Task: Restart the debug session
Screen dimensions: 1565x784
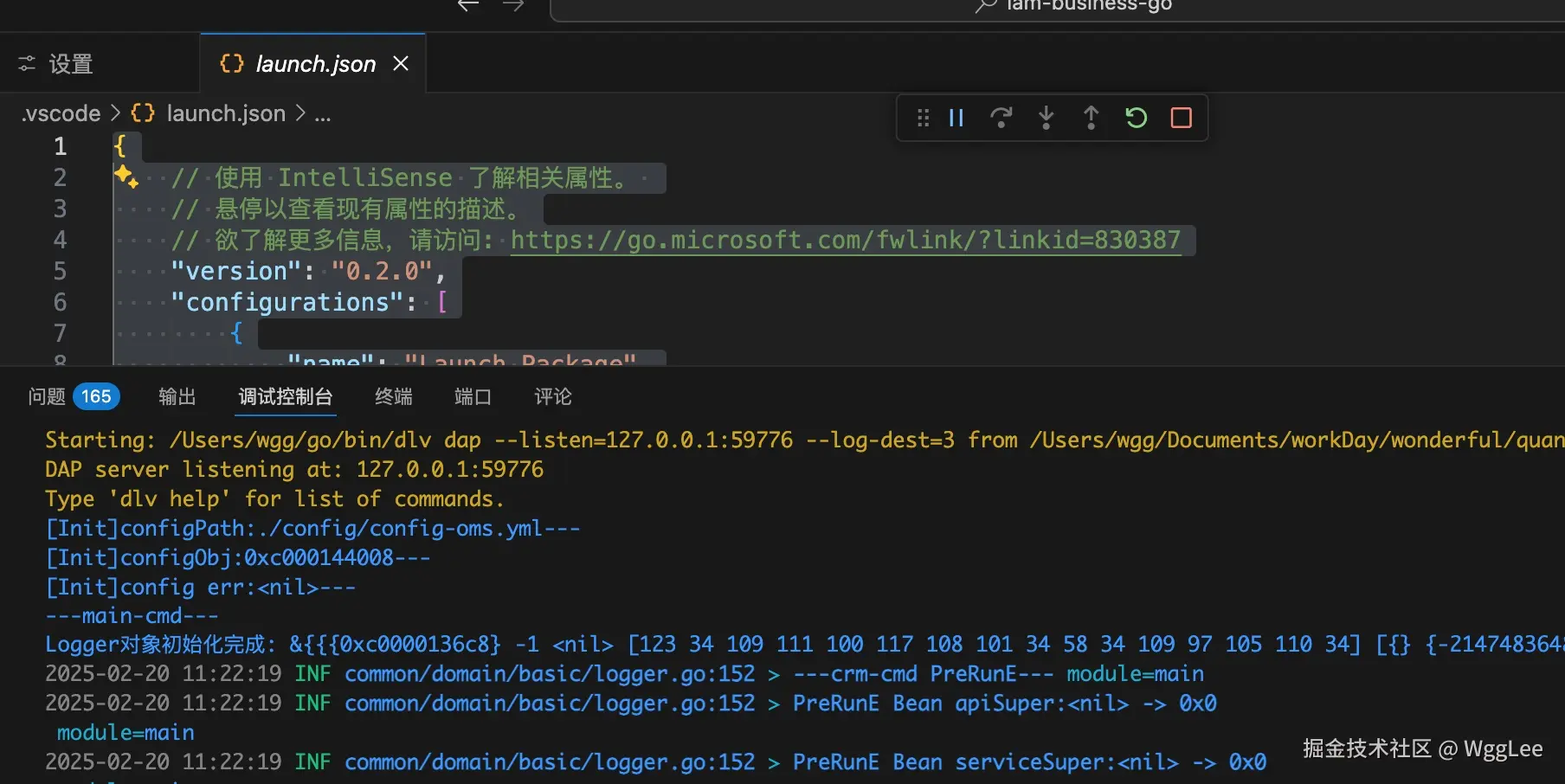Action: click(1137, 118)
